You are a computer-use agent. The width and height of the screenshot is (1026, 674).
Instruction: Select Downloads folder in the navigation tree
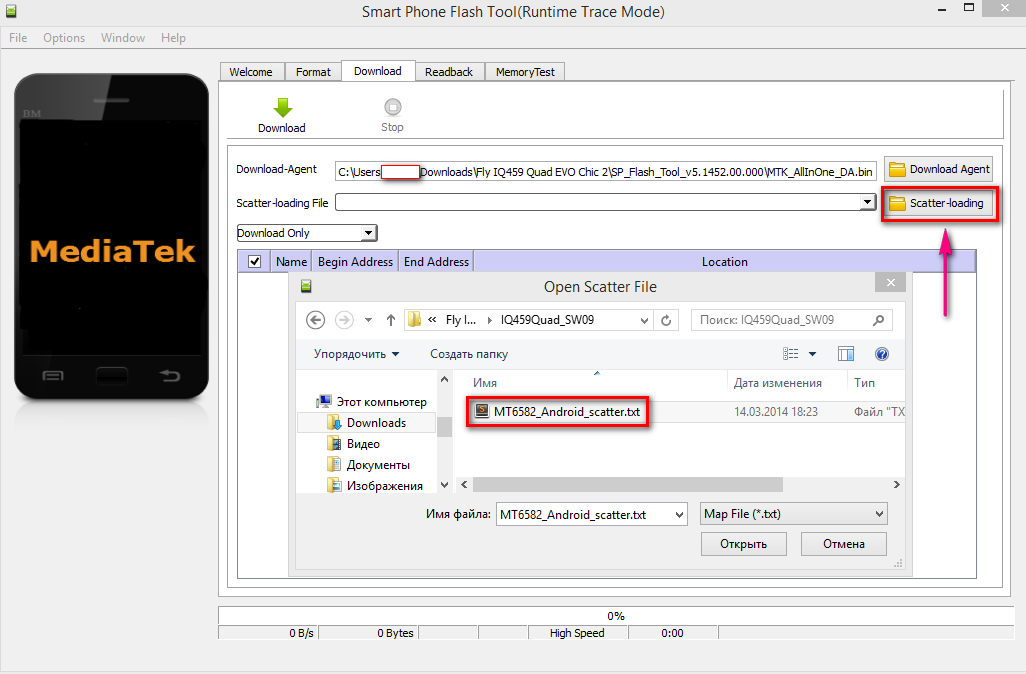pos(376,423)
